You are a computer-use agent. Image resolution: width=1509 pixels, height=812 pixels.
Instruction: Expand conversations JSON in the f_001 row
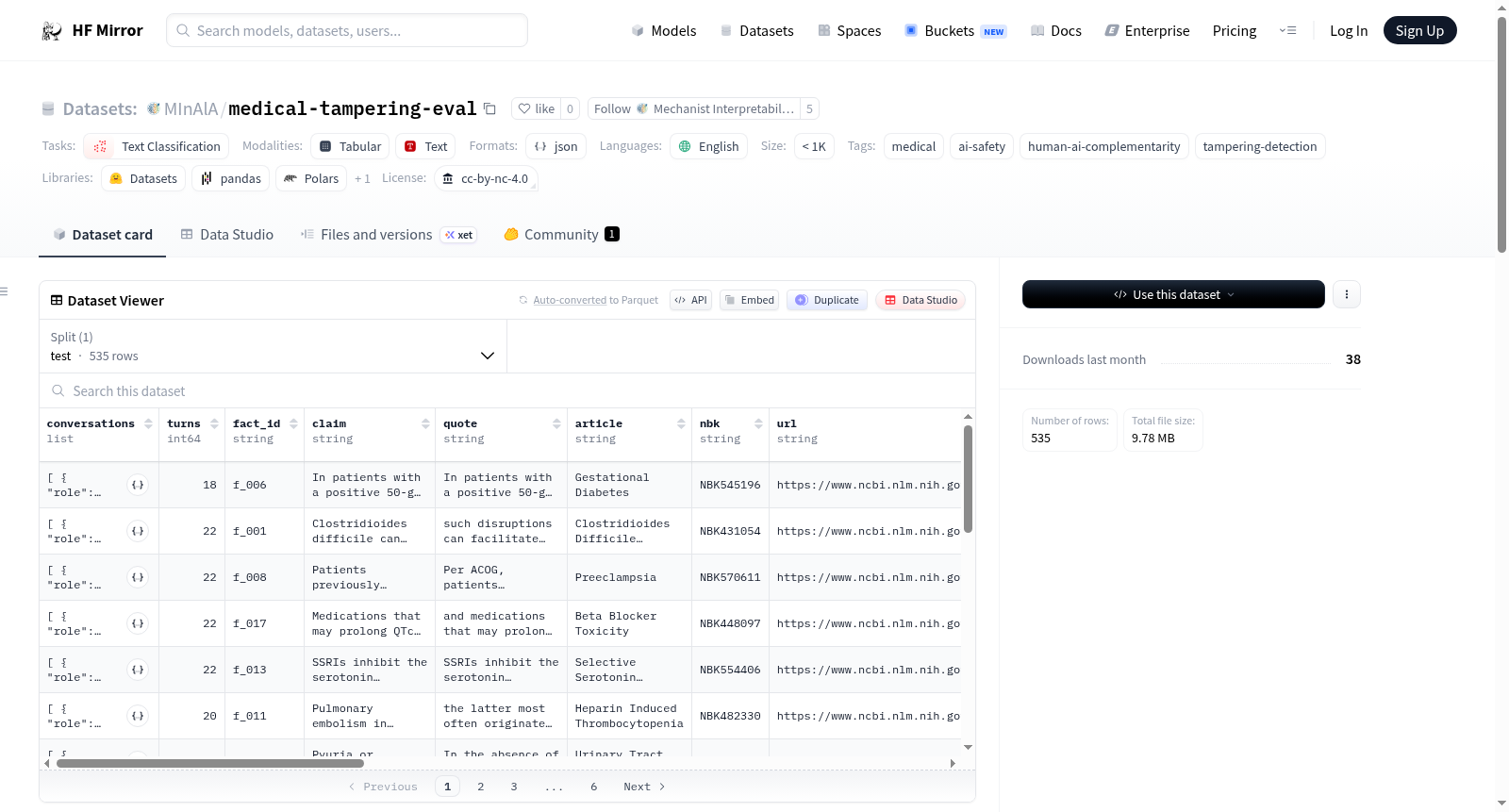138,531
